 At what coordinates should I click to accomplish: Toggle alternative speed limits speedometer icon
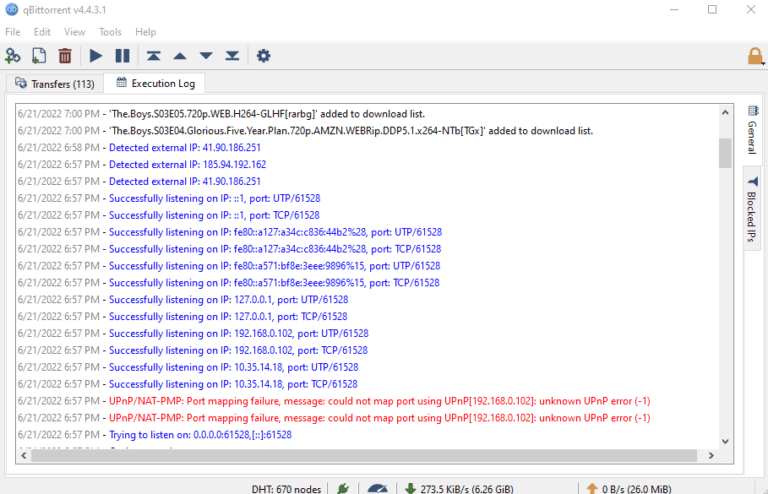(x=377, y=488)
